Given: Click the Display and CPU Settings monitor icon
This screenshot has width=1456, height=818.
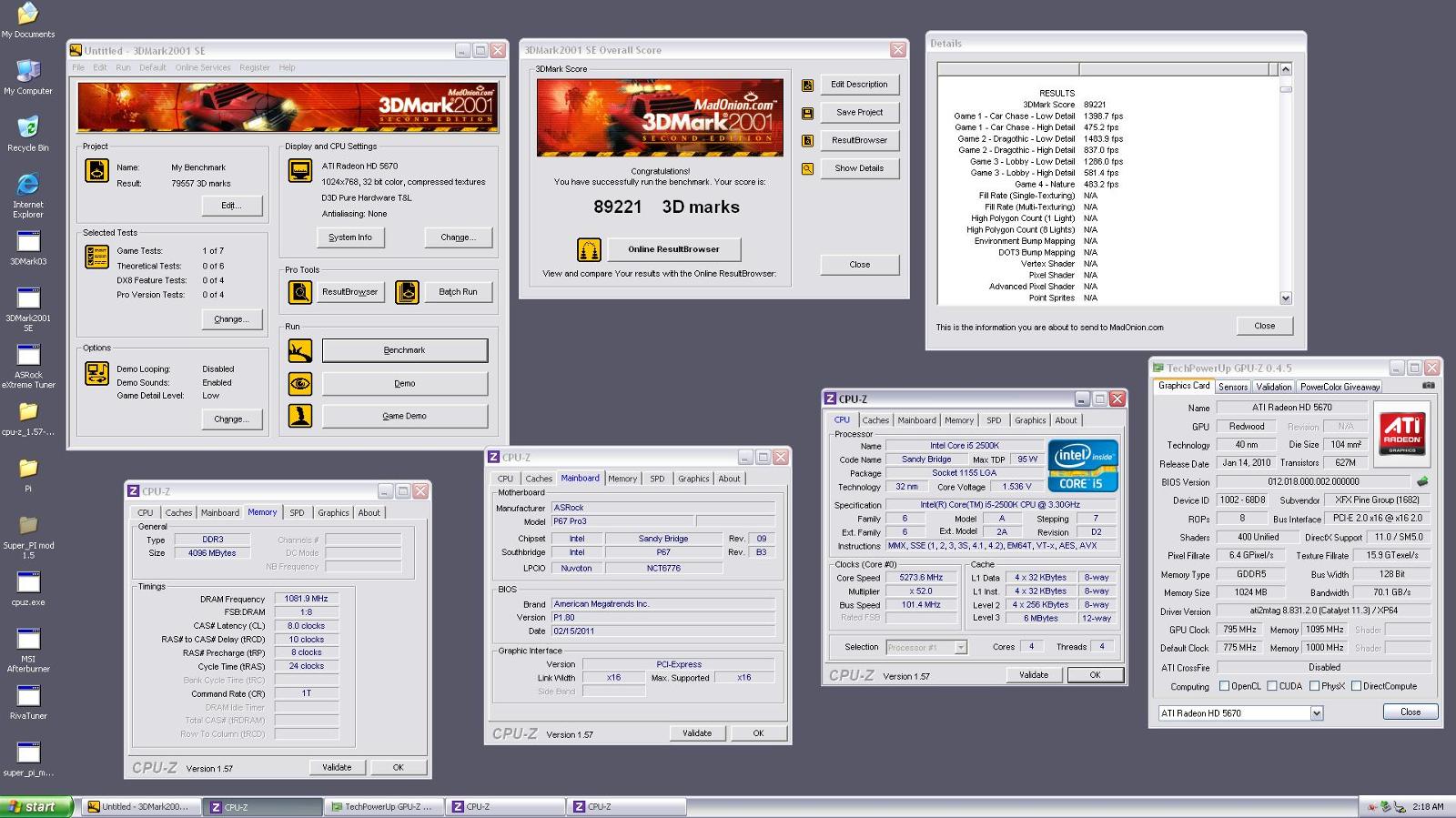Looking at the screenshot, I should (x=299, y=170).
